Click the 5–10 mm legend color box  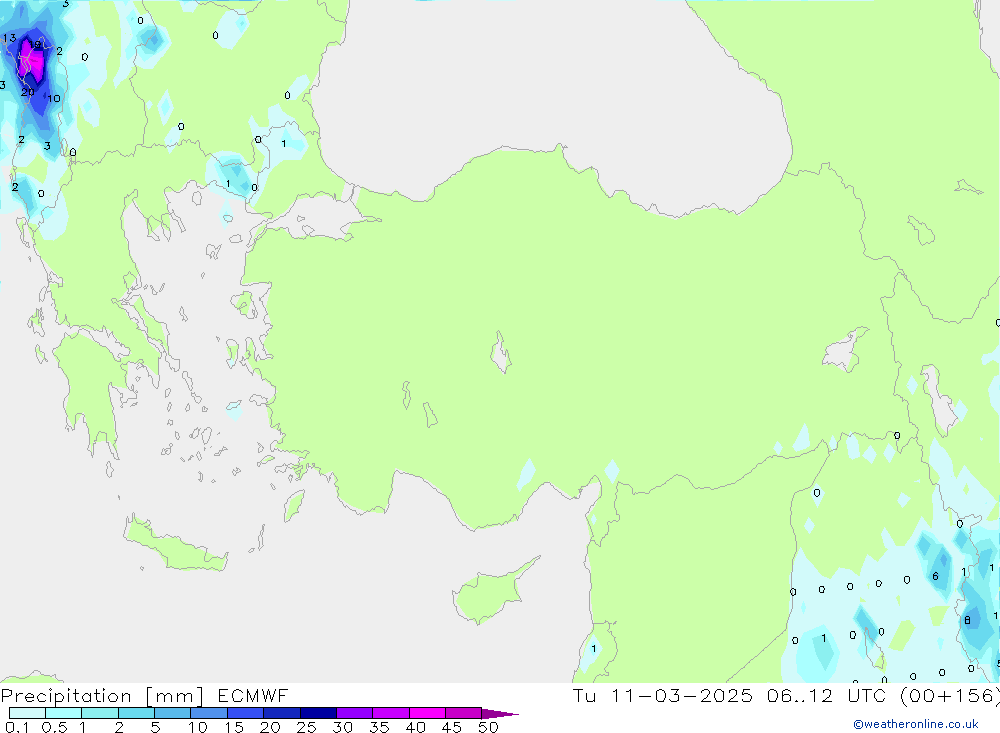[172, 713]
